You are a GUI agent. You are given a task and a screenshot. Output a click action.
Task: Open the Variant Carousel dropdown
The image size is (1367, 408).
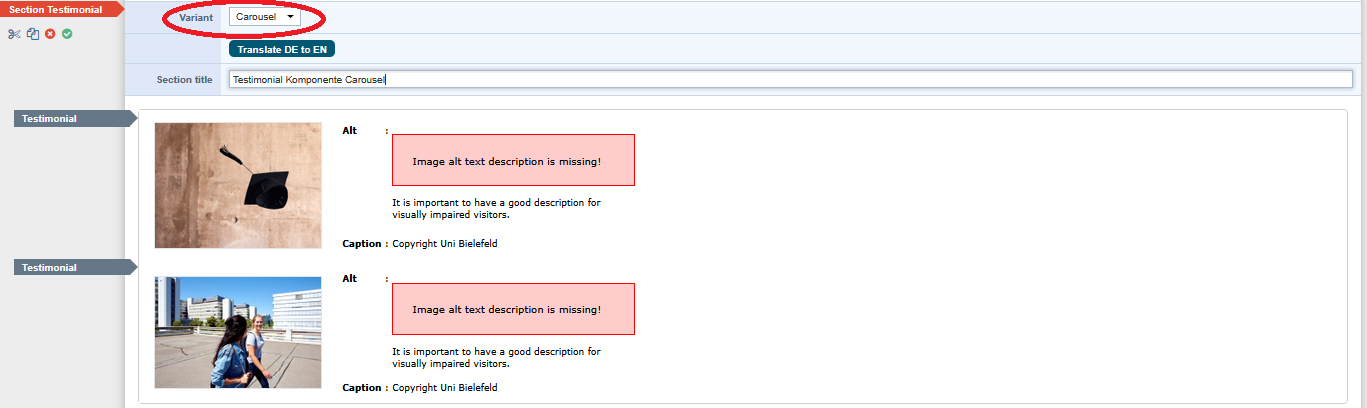pos(264,17)
